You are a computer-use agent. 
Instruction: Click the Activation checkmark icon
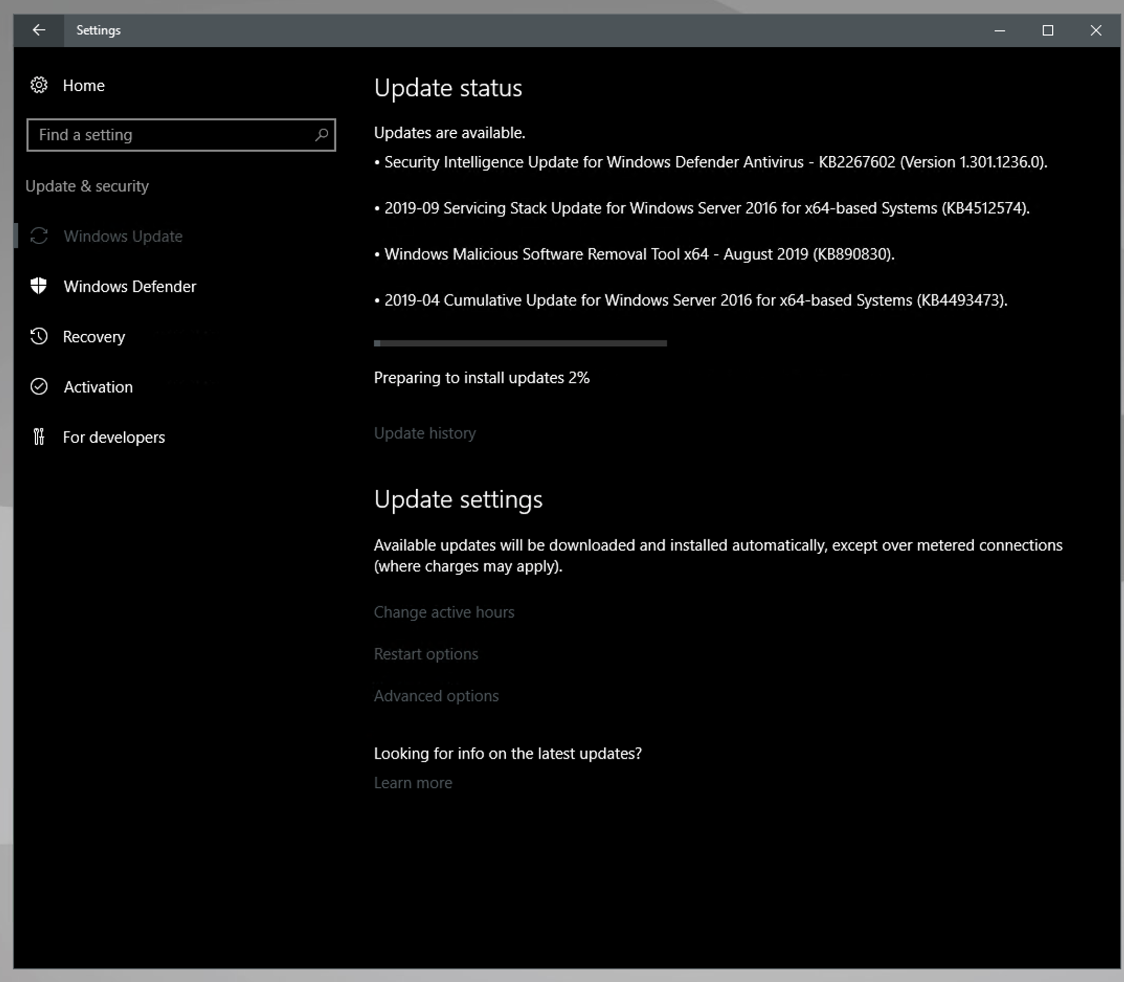click(39, 386)
